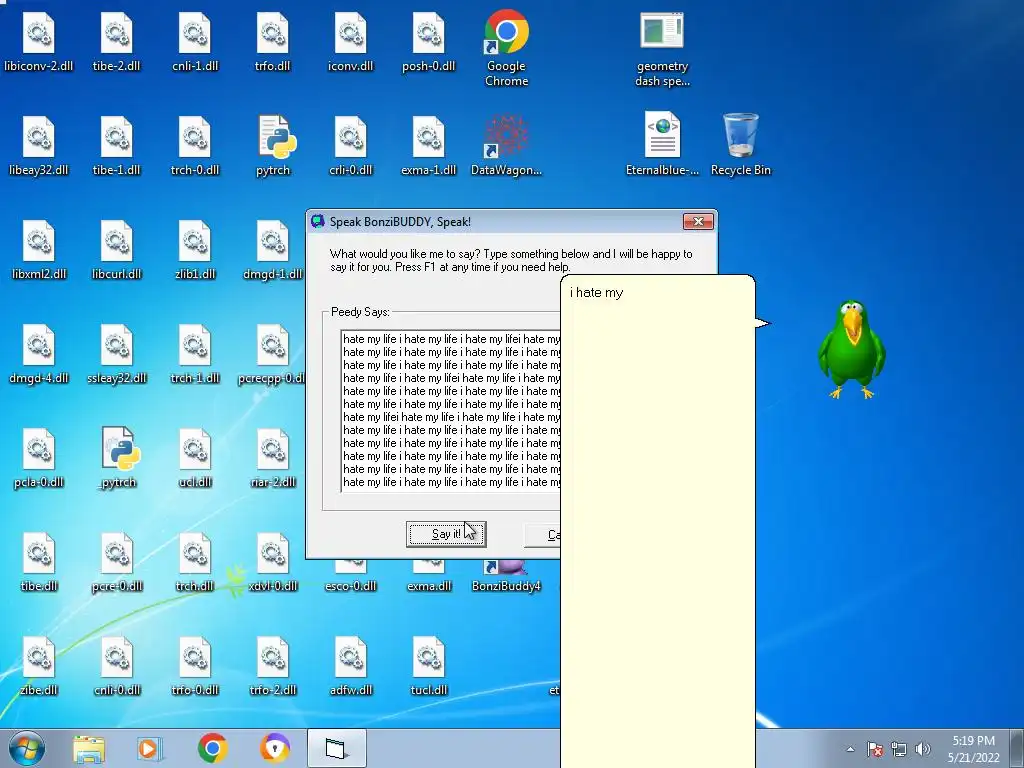Select the trch.dll desktop file
The width and height of the screenshot is (1024, 768).
pyautogui.click(x=195, y=562)
